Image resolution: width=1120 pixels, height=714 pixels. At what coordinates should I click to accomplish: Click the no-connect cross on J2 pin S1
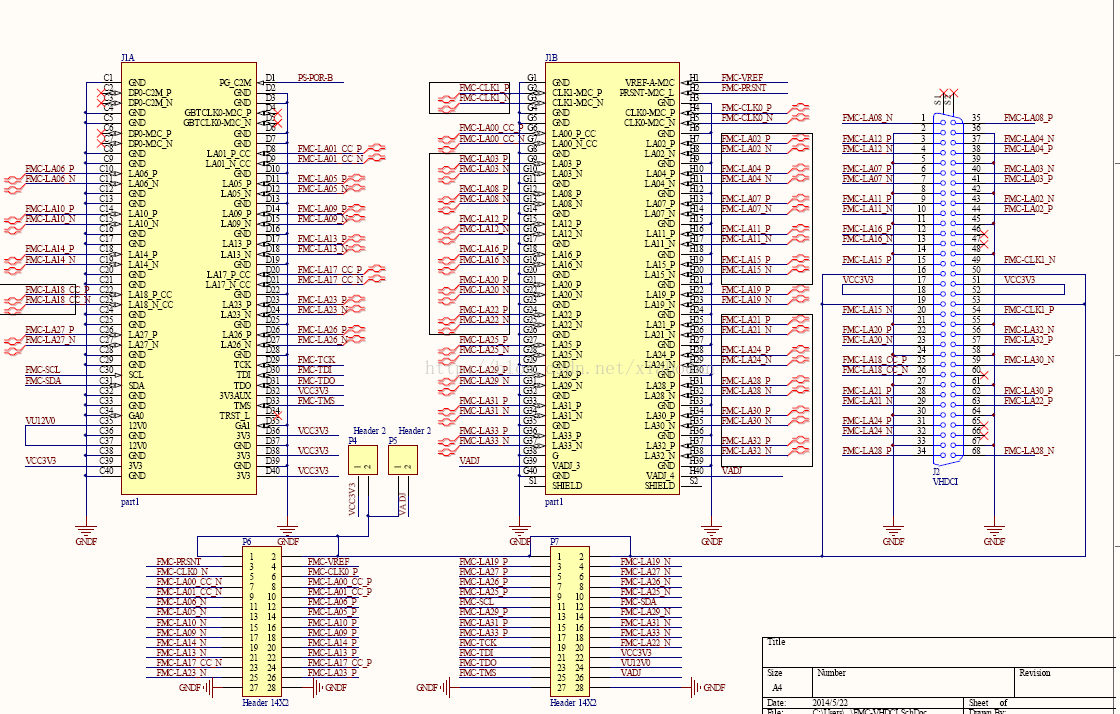pyautogui.click(x=943, y=94)
